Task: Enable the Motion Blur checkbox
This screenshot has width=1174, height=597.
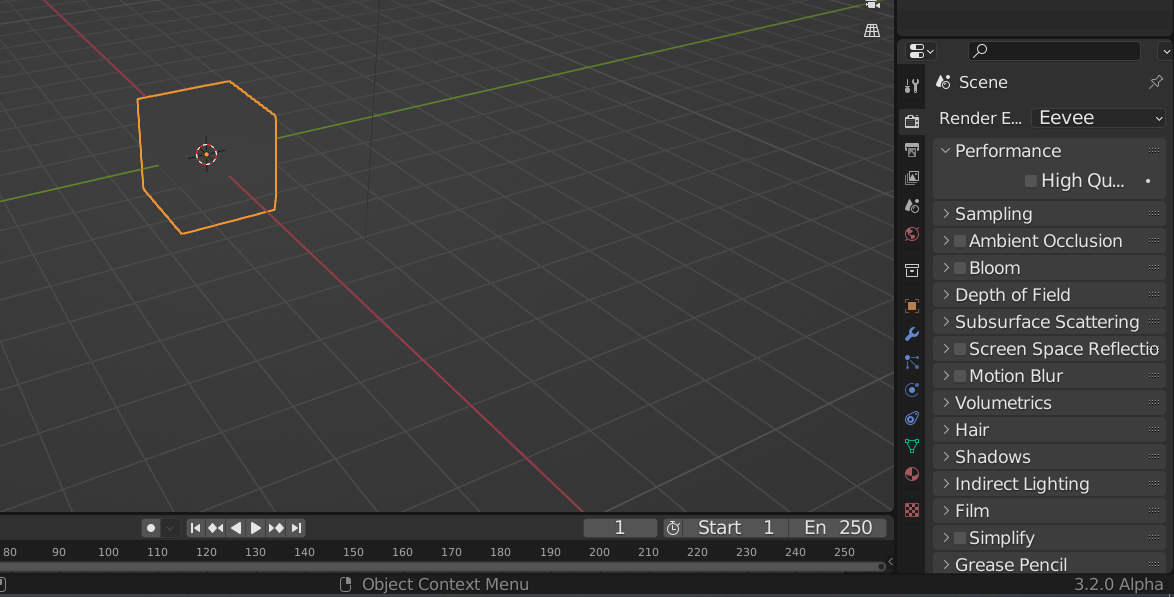Action: 960,376
